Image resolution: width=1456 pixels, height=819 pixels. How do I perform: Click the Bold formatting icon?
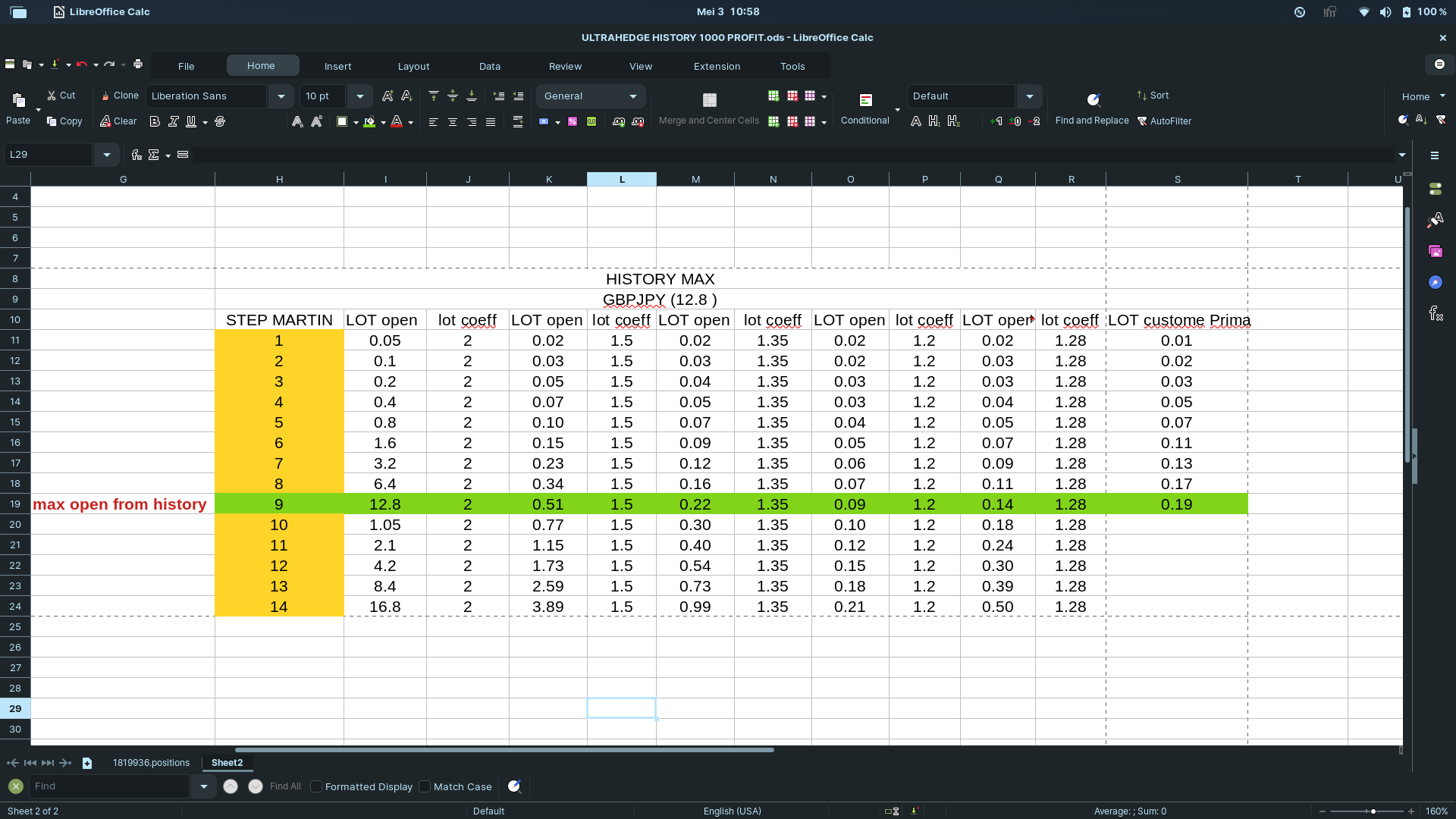point(155,121)
